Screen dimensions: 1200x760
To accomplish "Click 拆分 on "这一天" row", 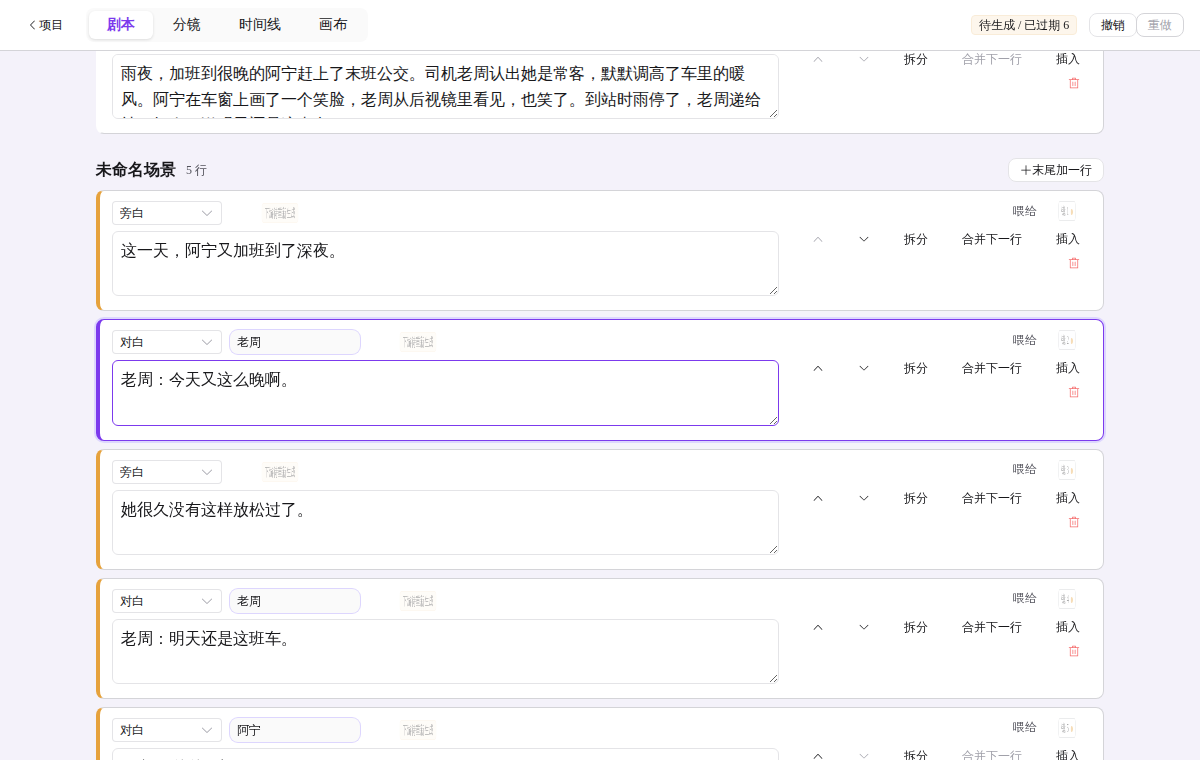I will click(916, 239).
